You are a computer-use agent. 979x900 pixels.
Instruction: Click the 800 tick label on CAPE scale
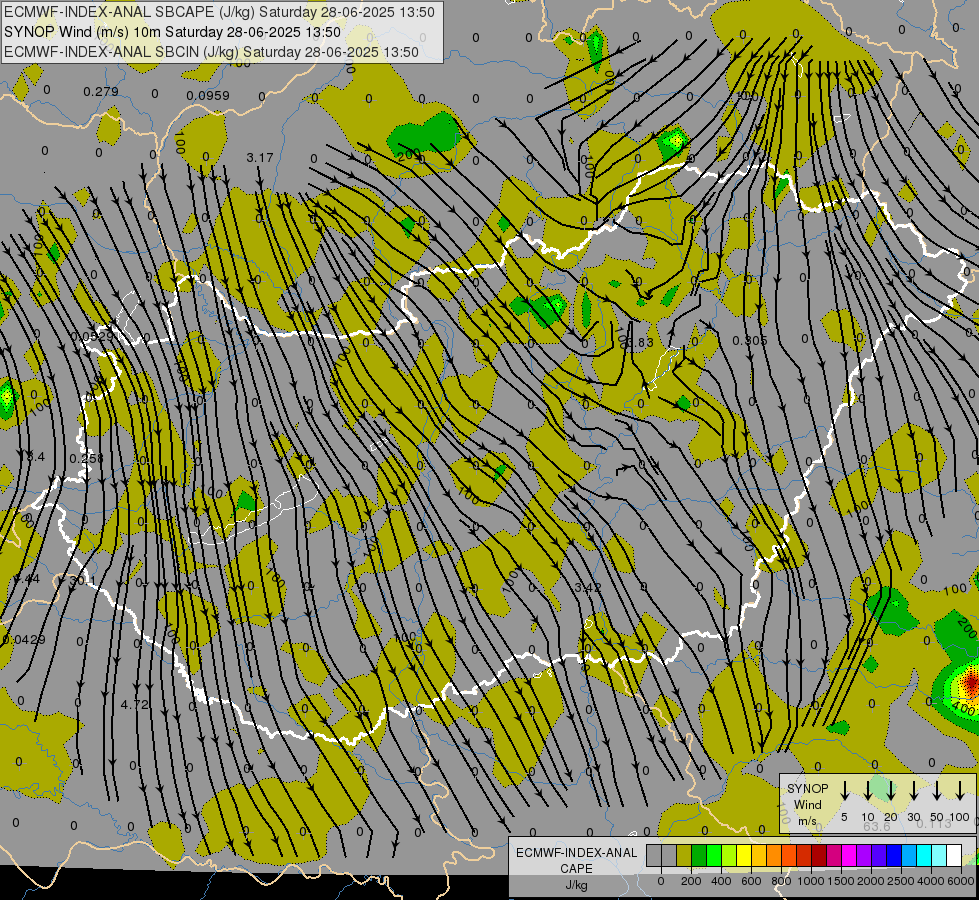pos(781,881)
